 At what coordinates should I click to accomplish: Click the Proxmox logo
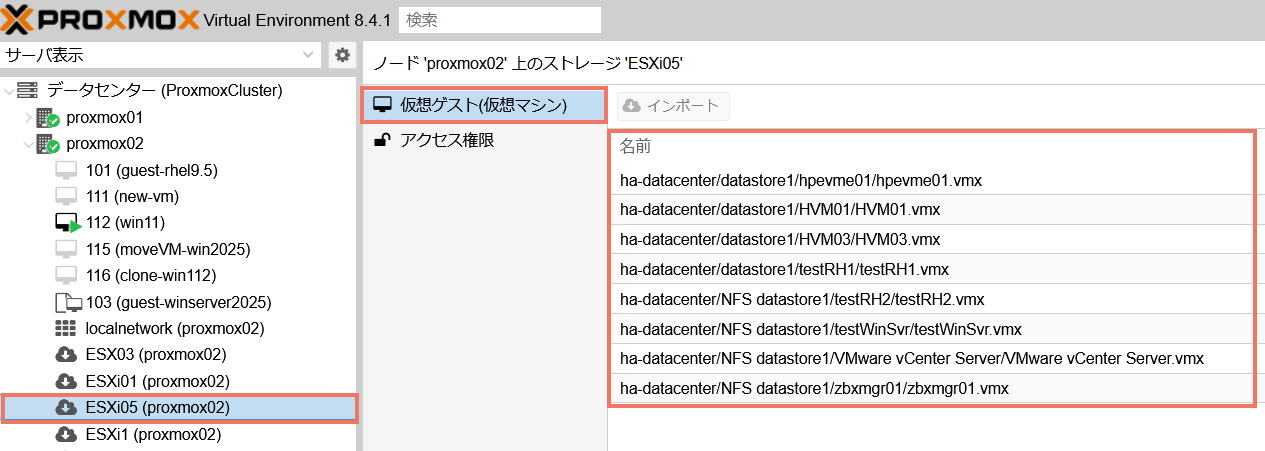coord(99,18)
